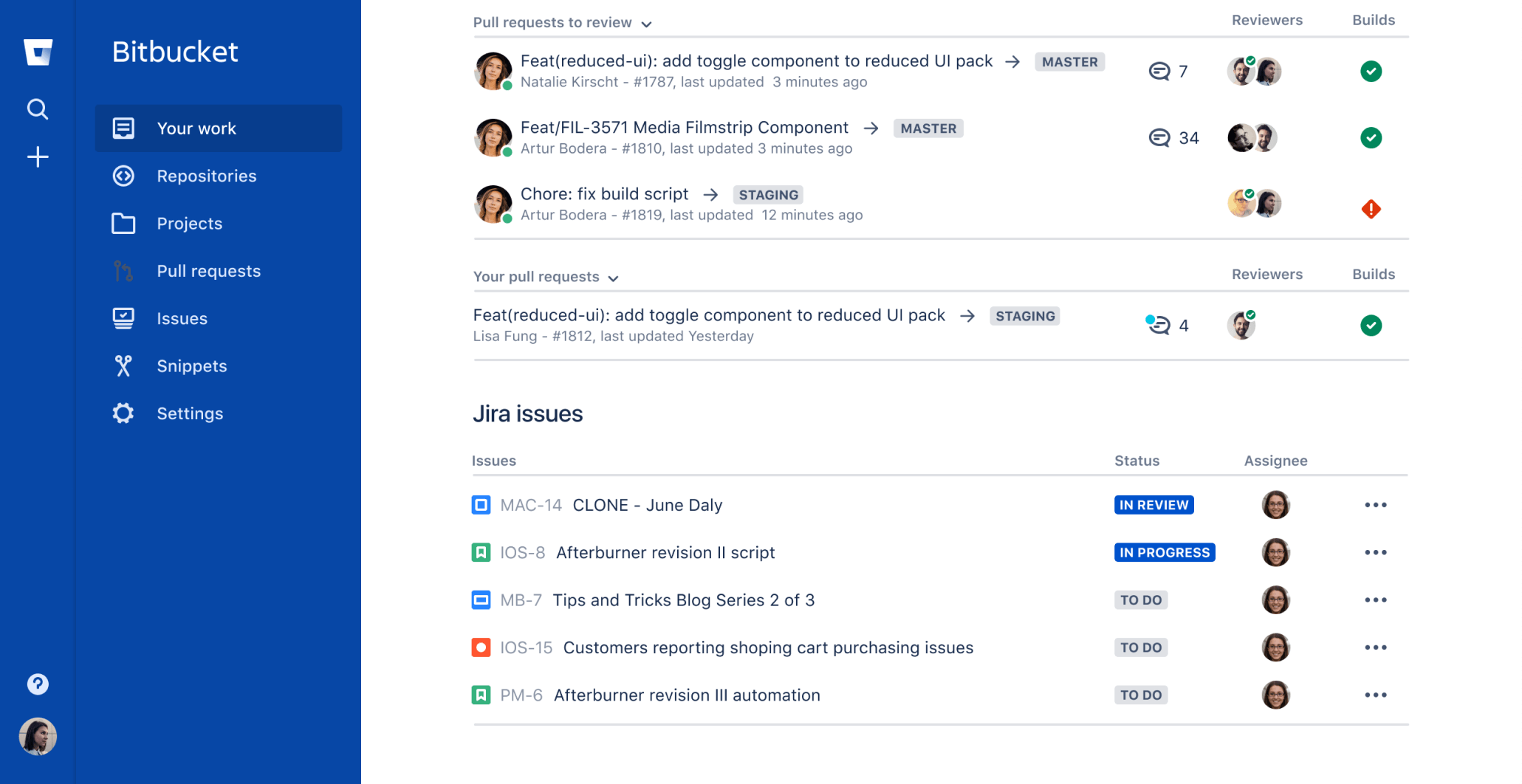Click the failed build icon on Chore PR
This screenshot has width=1522, height=784.
(1371, 209)
